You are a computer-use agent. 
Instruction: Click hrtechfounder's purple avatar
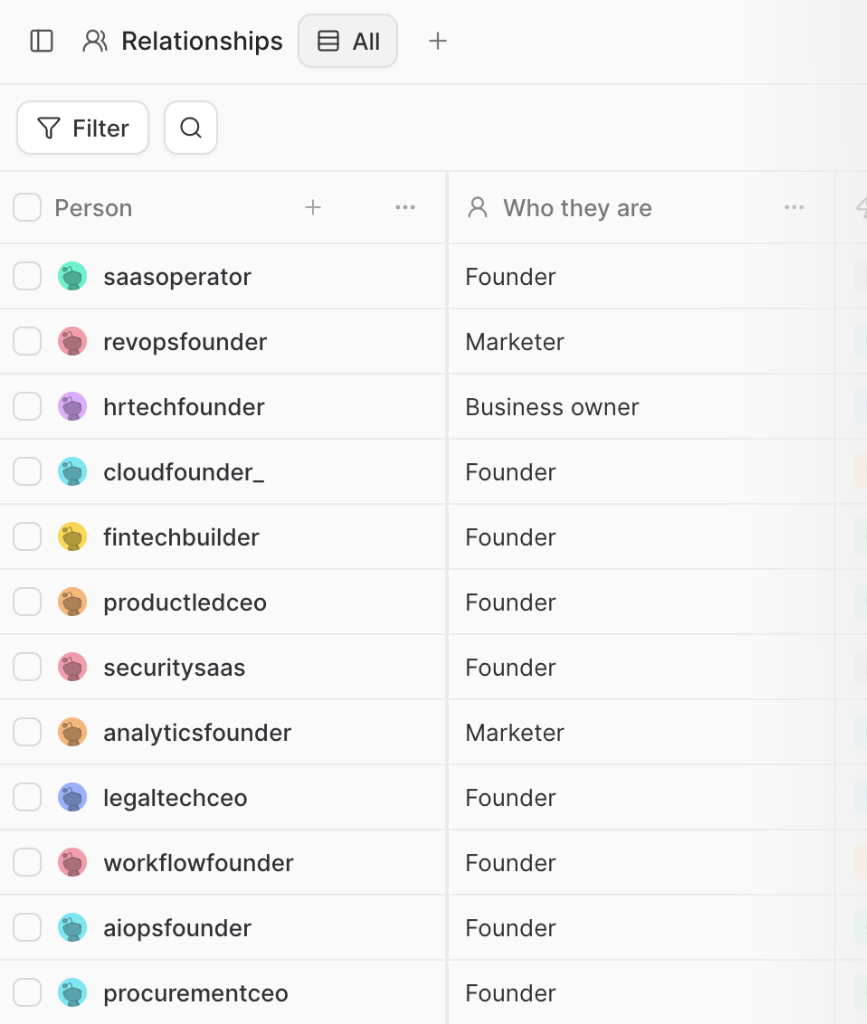(x=72, y=407)
